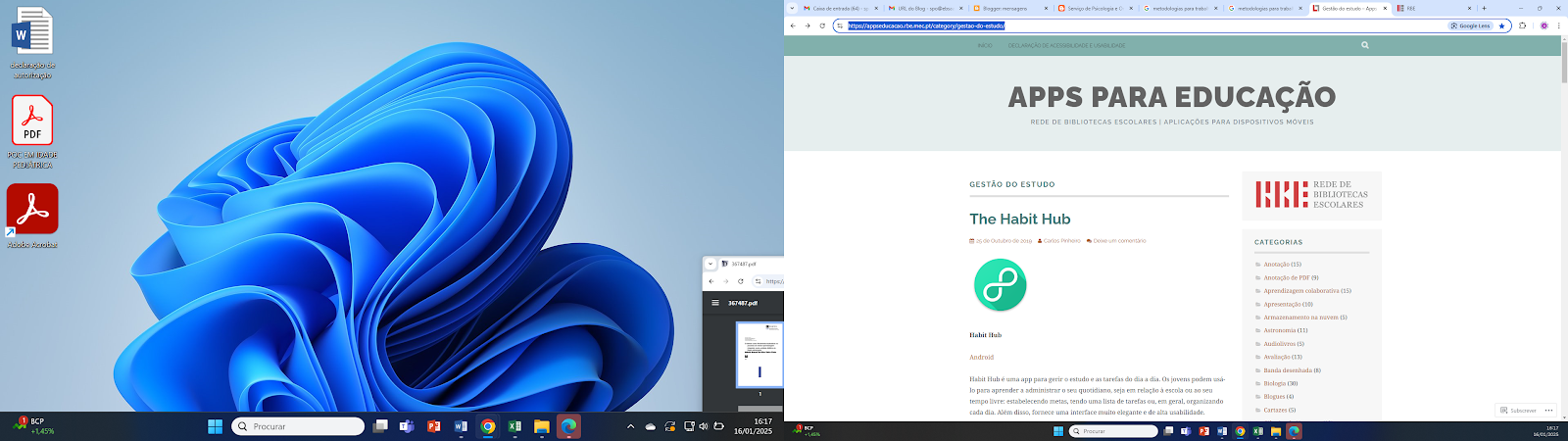The width and height of the screenshot is (1568, 441).
Task: Click the Procurar taskbar search box
Action: 298,426
